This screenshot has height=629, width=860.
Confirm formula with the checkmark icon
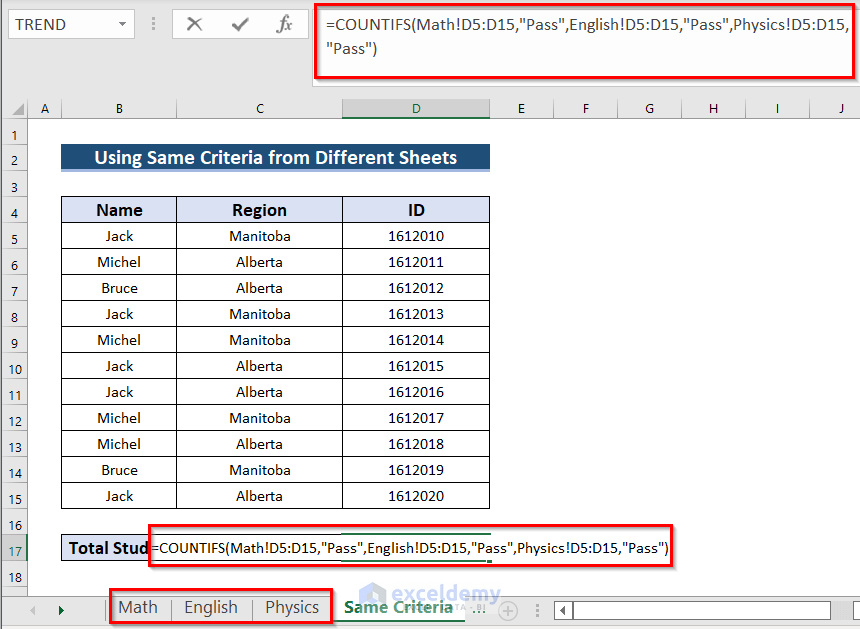click(x=240, y=24)
